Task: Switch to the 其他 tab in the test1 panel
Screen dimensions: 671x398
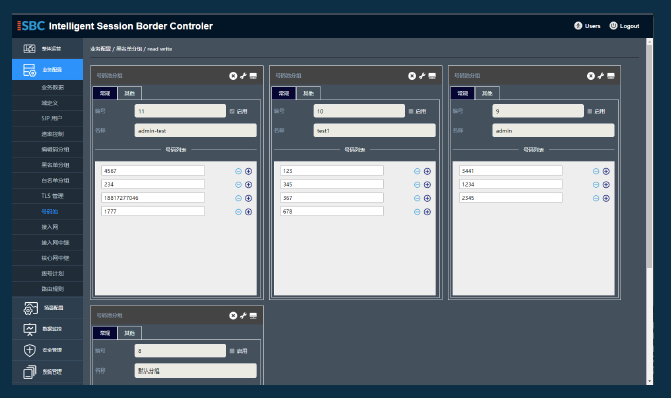Action: point(309,93)
